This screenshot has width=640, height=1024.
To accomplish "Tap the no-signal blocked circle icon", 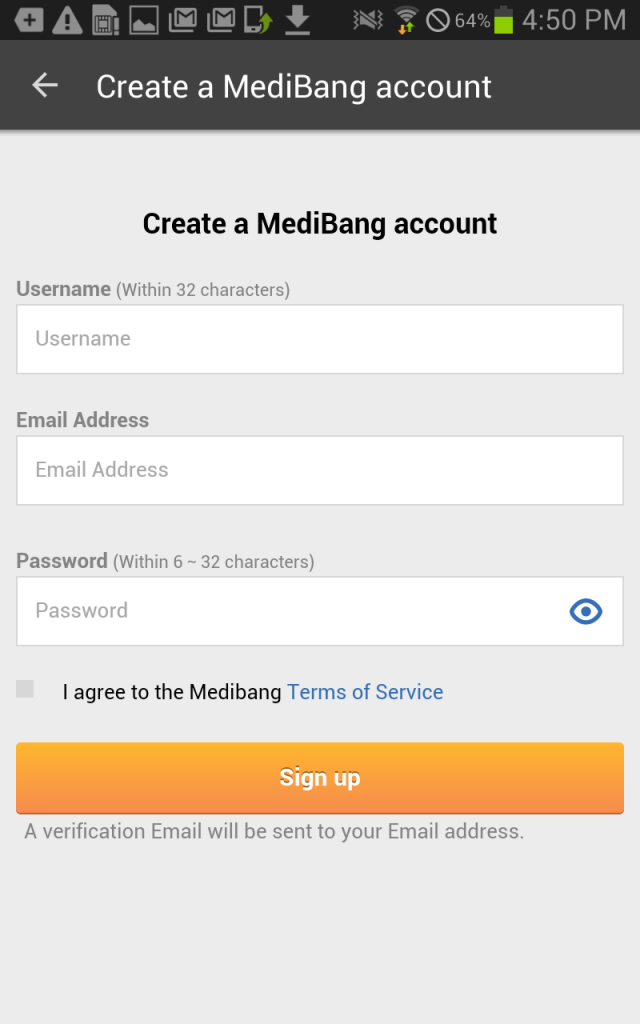I will coord(438,20).
